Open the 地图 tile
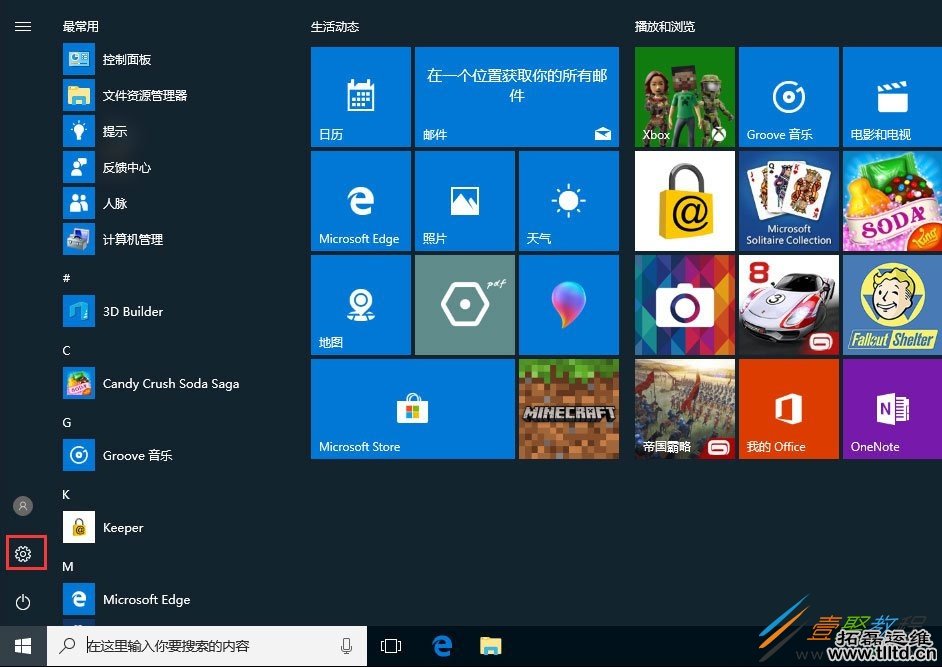The width and height of the screenshot is (942, 667). (x=360, y=304)
